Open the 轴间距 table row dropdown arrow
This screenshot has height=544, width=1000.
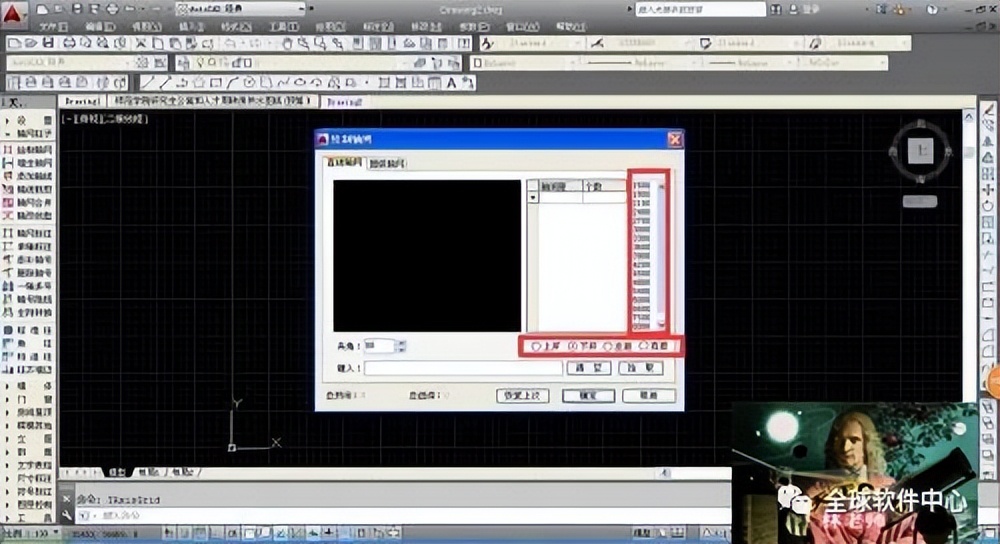point(533,198)
